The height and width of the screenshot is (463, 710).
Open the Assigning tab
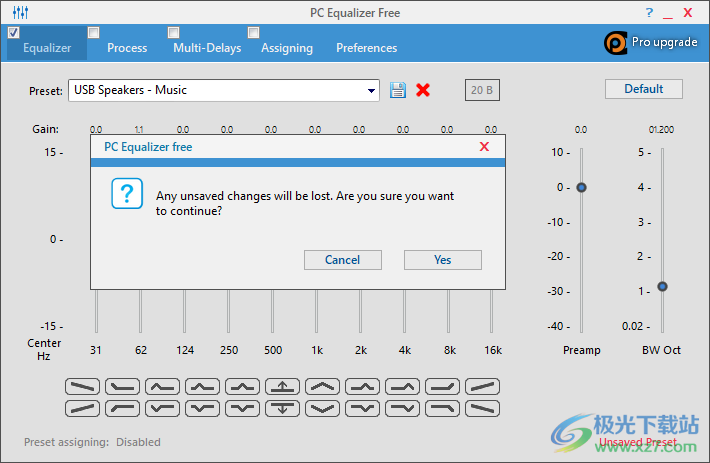(287, 48)
